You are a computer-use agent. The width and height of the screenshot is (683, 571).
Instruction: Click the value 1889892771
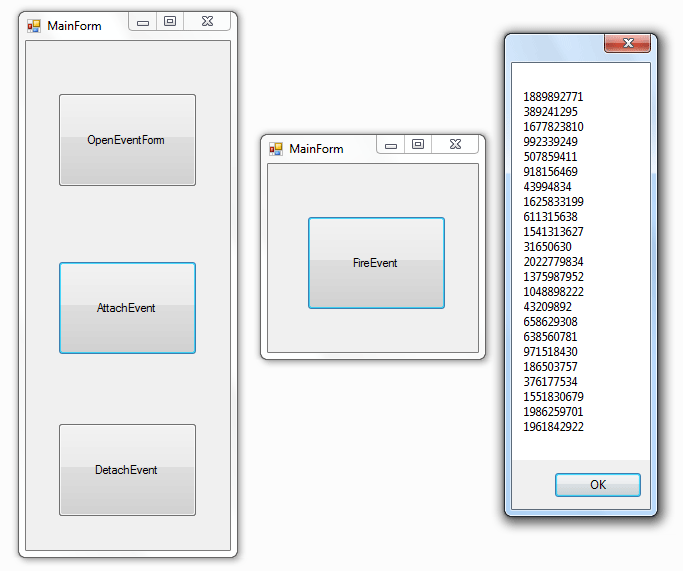[553, 97]
